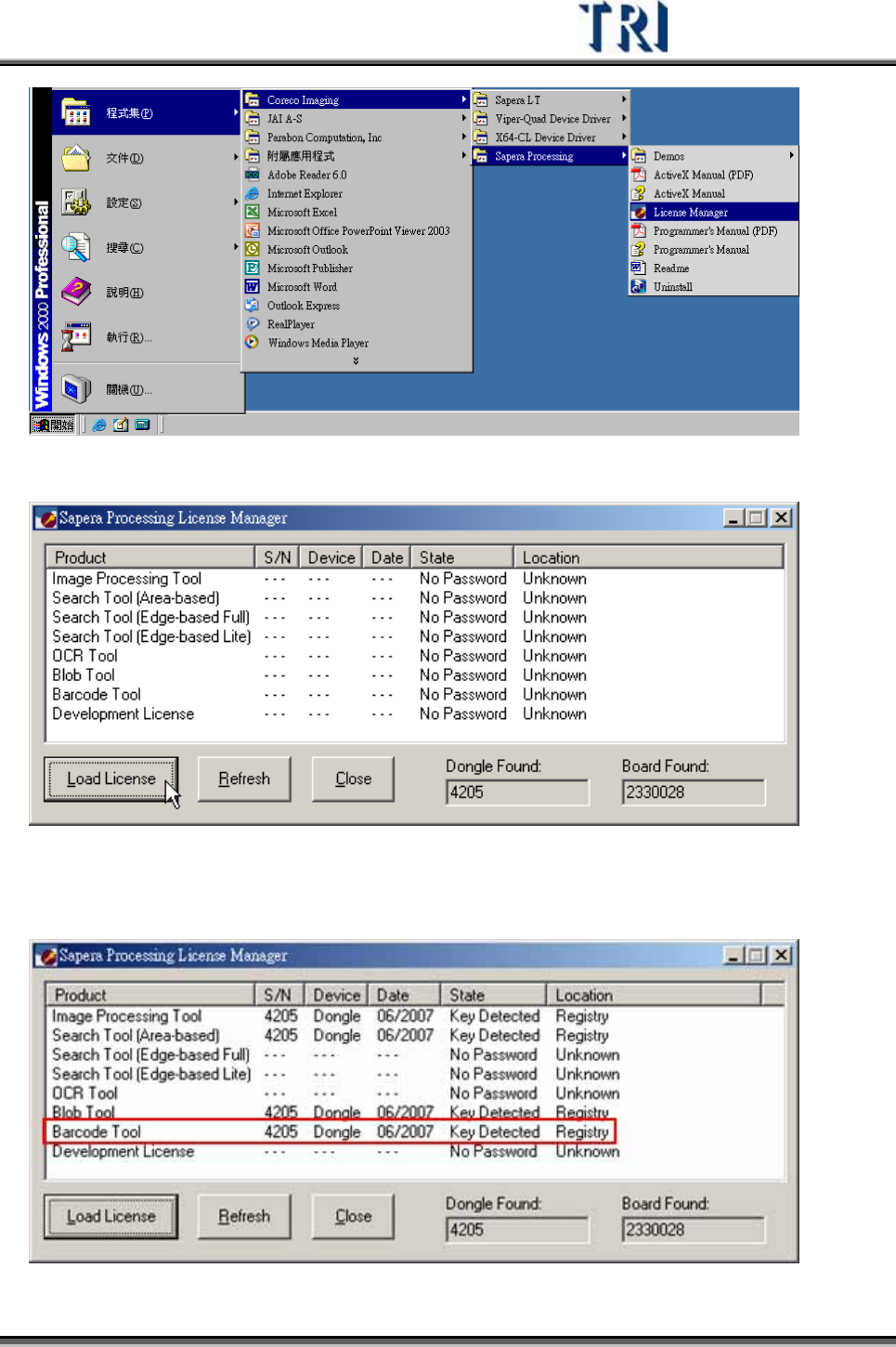Click Help (說明) Start menu entry
This screenshot has height=1347, width=896.
point(148,292)
